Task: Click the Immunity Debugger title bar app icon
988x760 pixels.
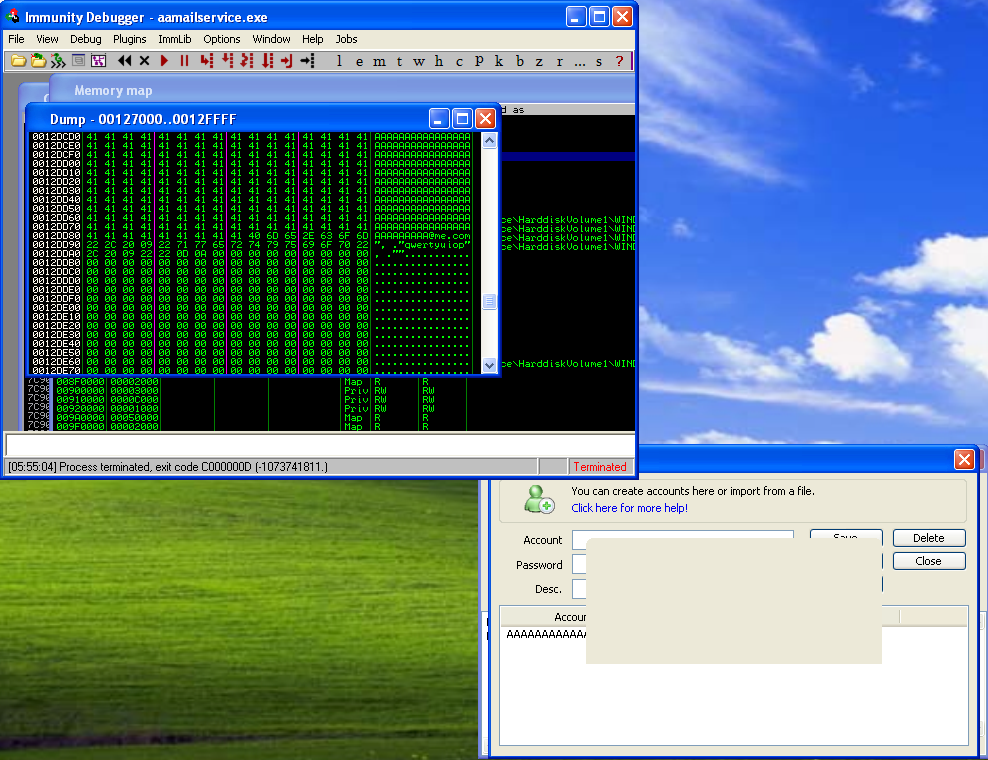Action: 13,16
